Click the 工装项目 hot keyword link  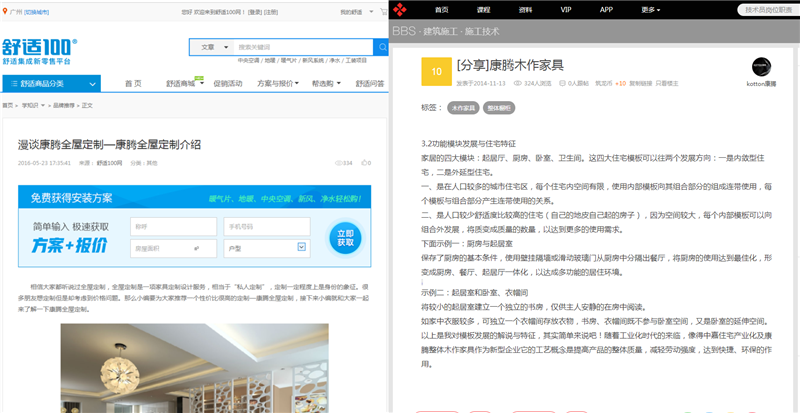(356, 60)
